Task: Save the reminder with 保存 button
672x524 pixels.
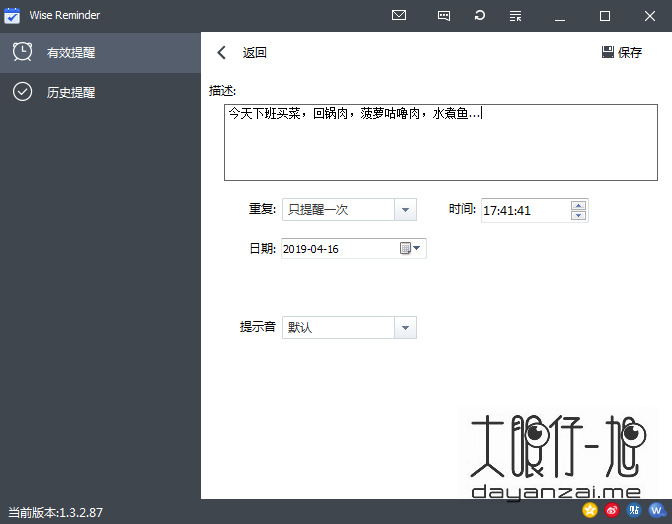Action: pos(621,52)
